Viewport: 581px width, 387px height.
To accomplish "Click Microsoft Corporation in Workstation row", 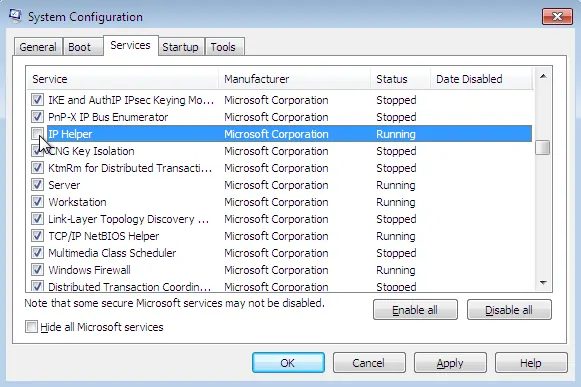I will coord(276,202).
